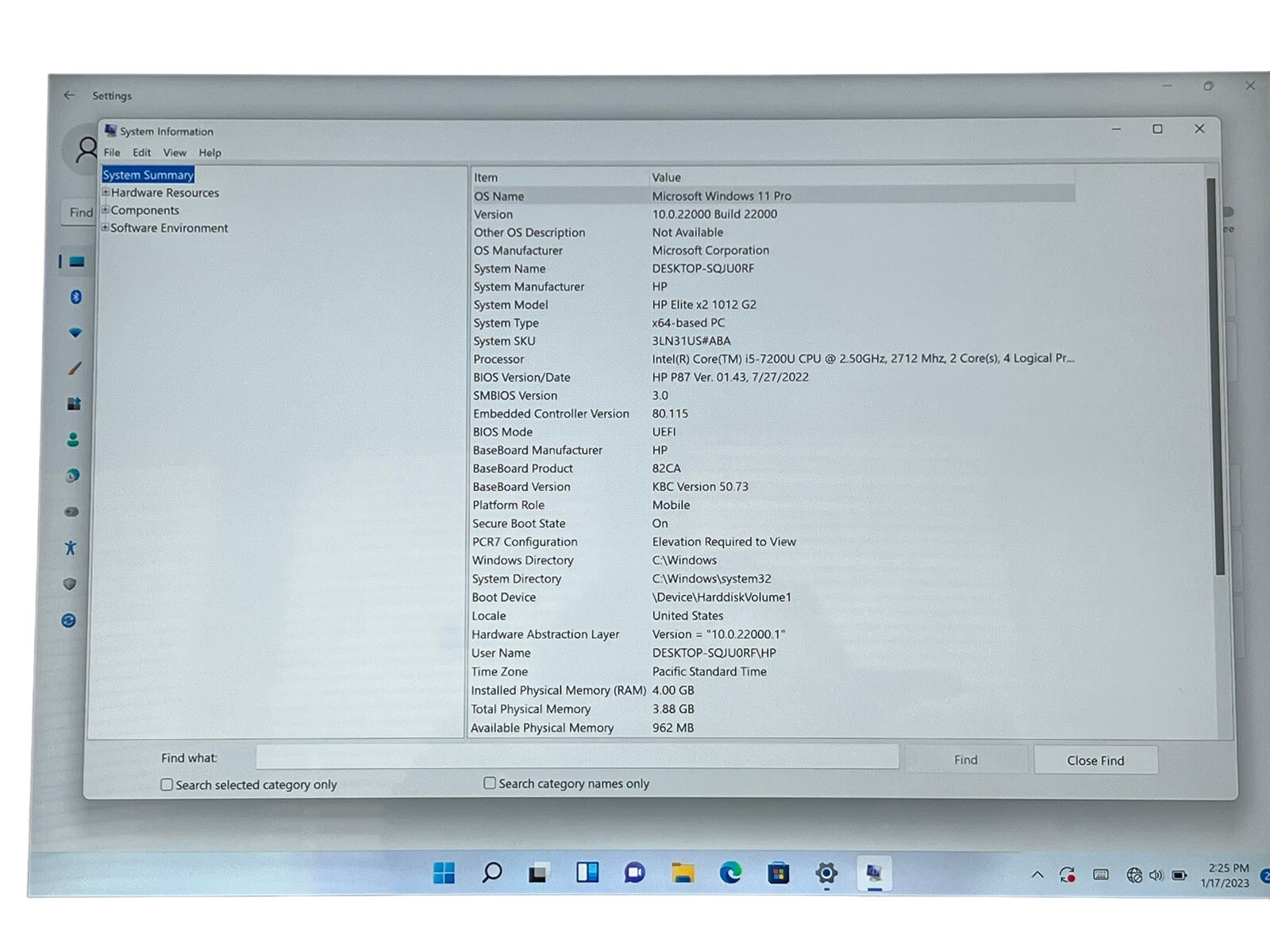Open Accessibility category in Settings sidebar
This screenshot has height=952, width=1270.
(x=71, y=547)
